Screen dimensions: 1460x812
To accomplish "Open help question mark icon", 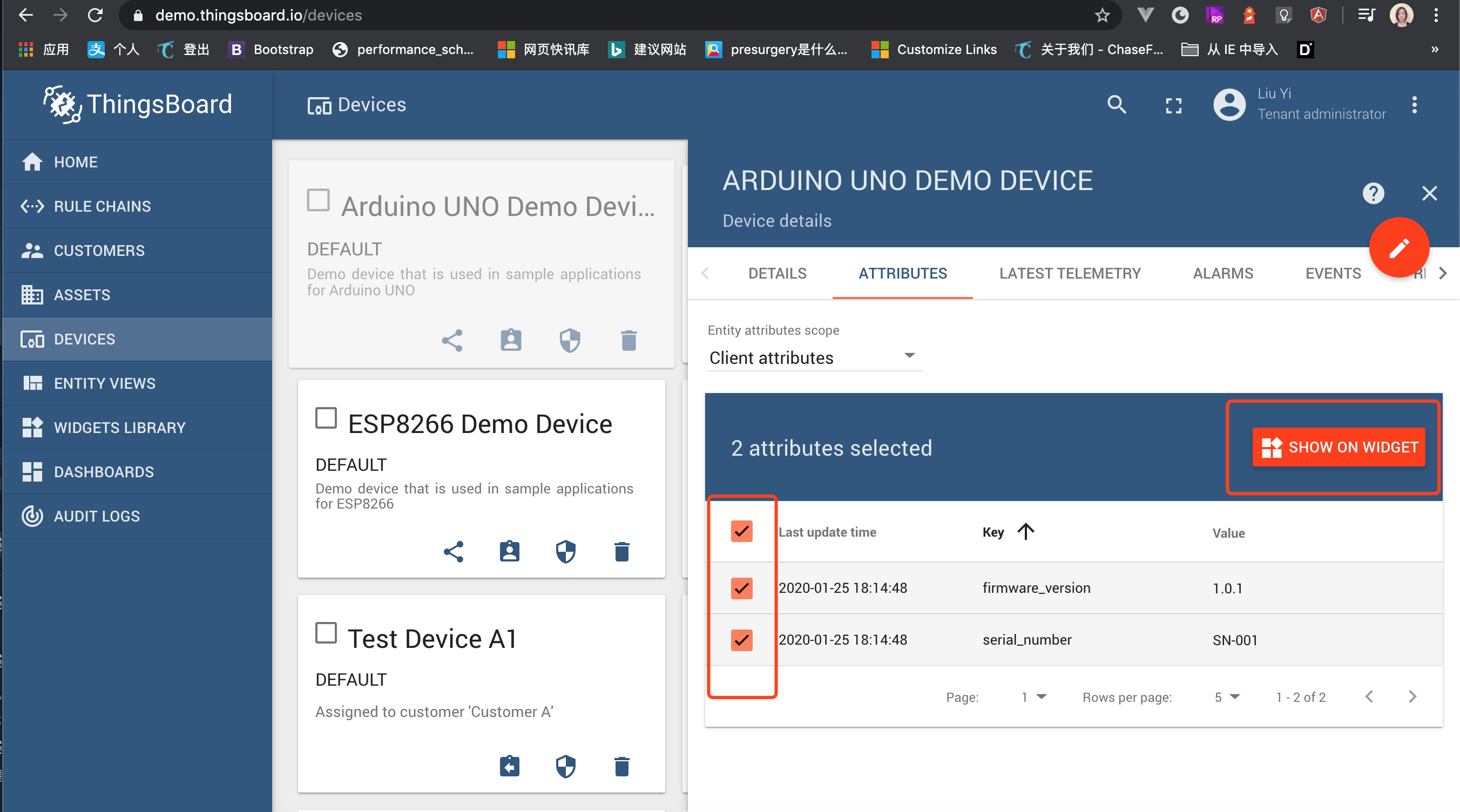I will (1373, 194).
